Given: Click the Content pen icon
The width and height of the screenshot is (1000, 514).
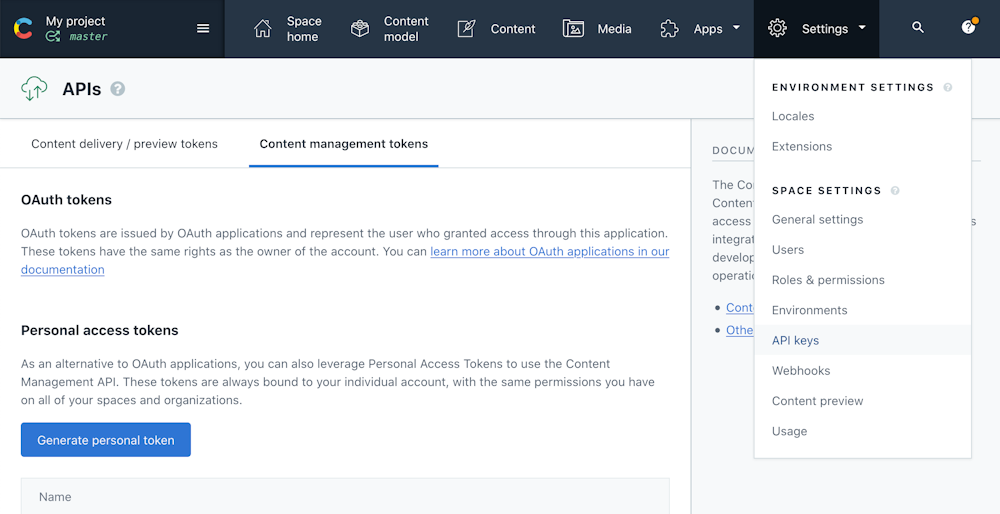Looking at the screenshot, I should pyautogui.click(x=467, y=29).
